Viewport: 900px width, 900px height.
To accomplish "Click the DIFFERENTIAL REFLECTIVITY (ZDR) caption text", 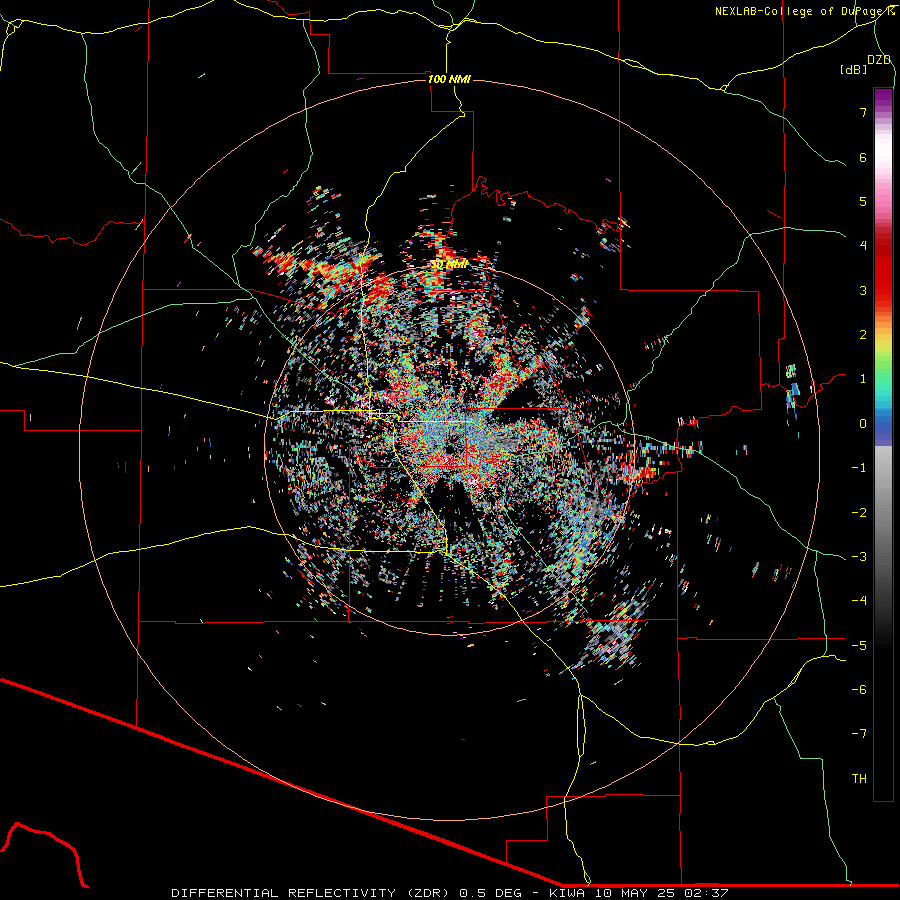I will (313, 893).
